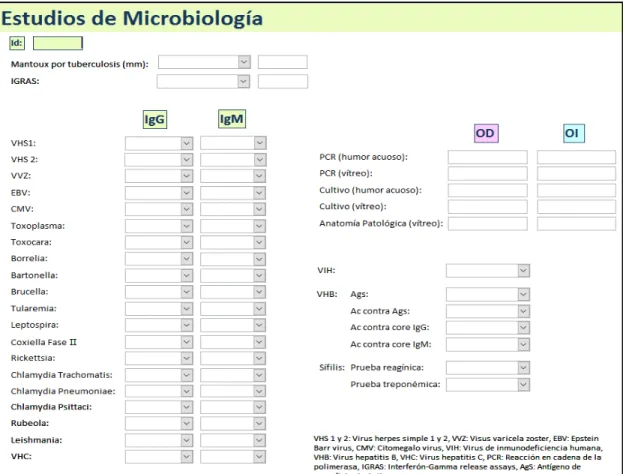Open the Chlamydia Pneumoniae IgM dropdown
The image size is (623, 474).
coord(260,391)
